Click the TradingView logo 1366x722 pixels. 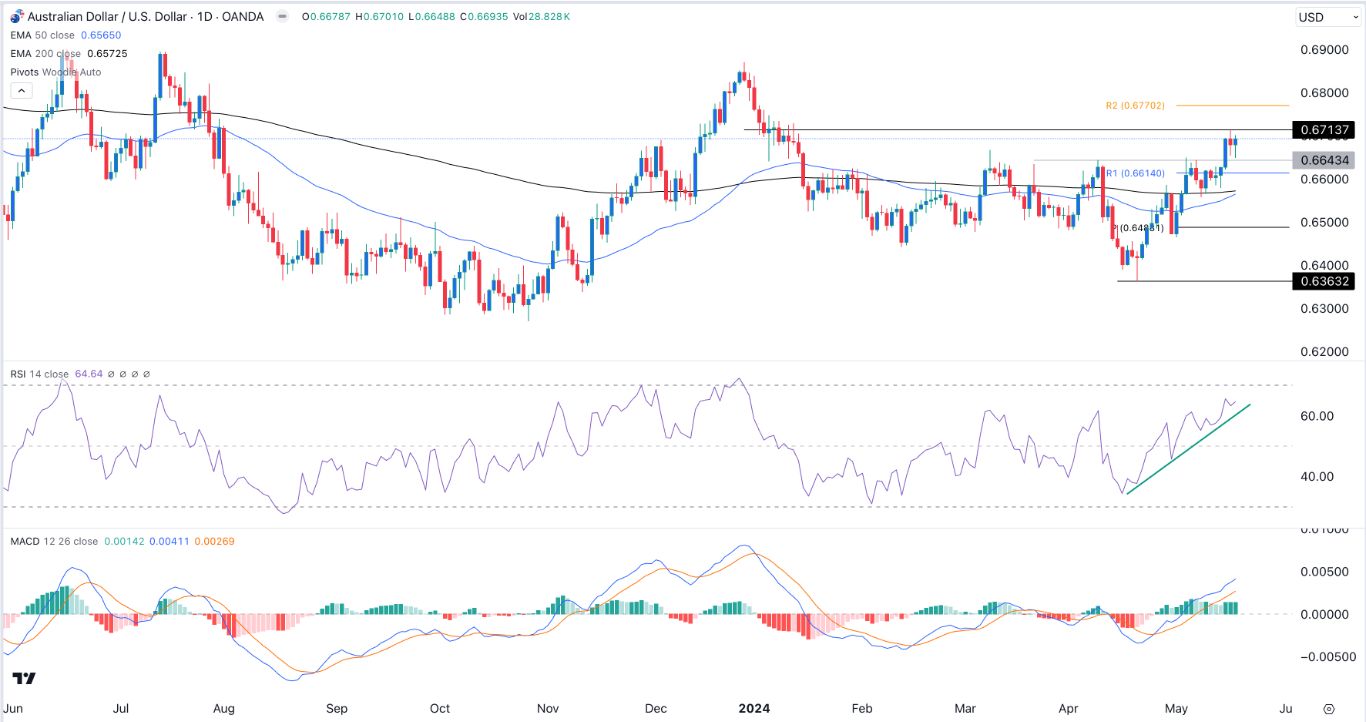point(25,678)
